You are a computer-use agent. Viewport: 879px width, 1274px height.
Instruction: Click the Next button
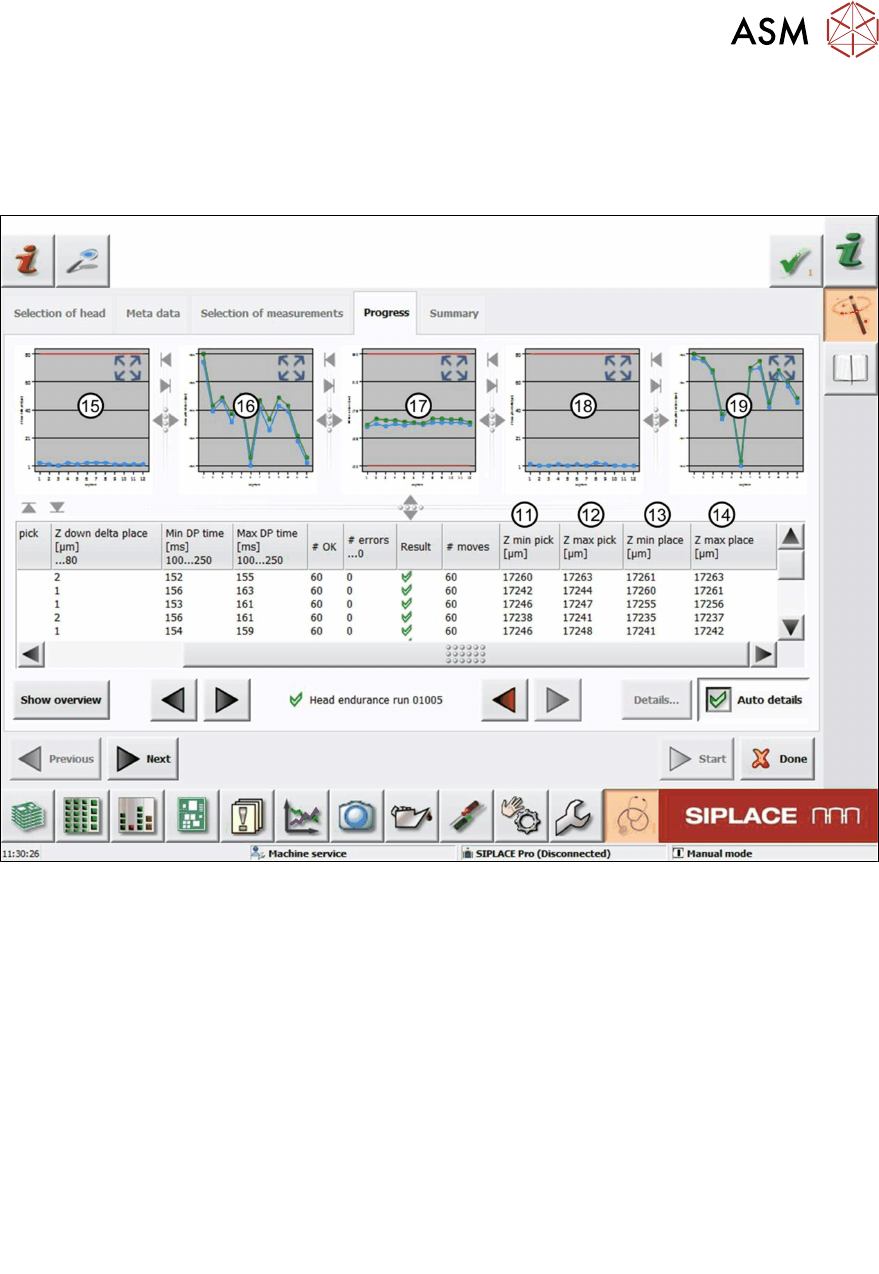click(142, 759)
